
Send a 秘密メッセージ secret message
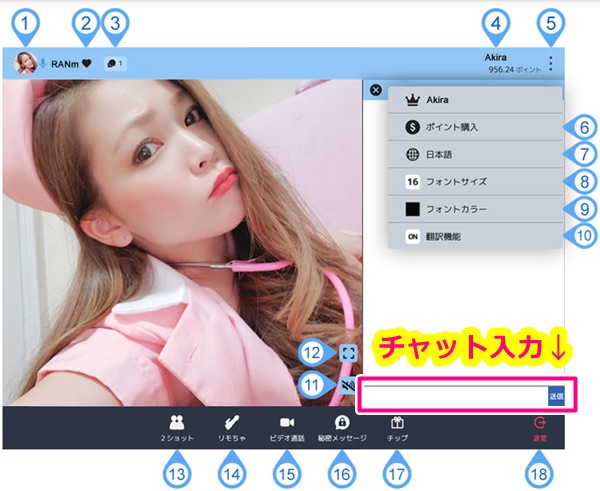coord(342,428)
